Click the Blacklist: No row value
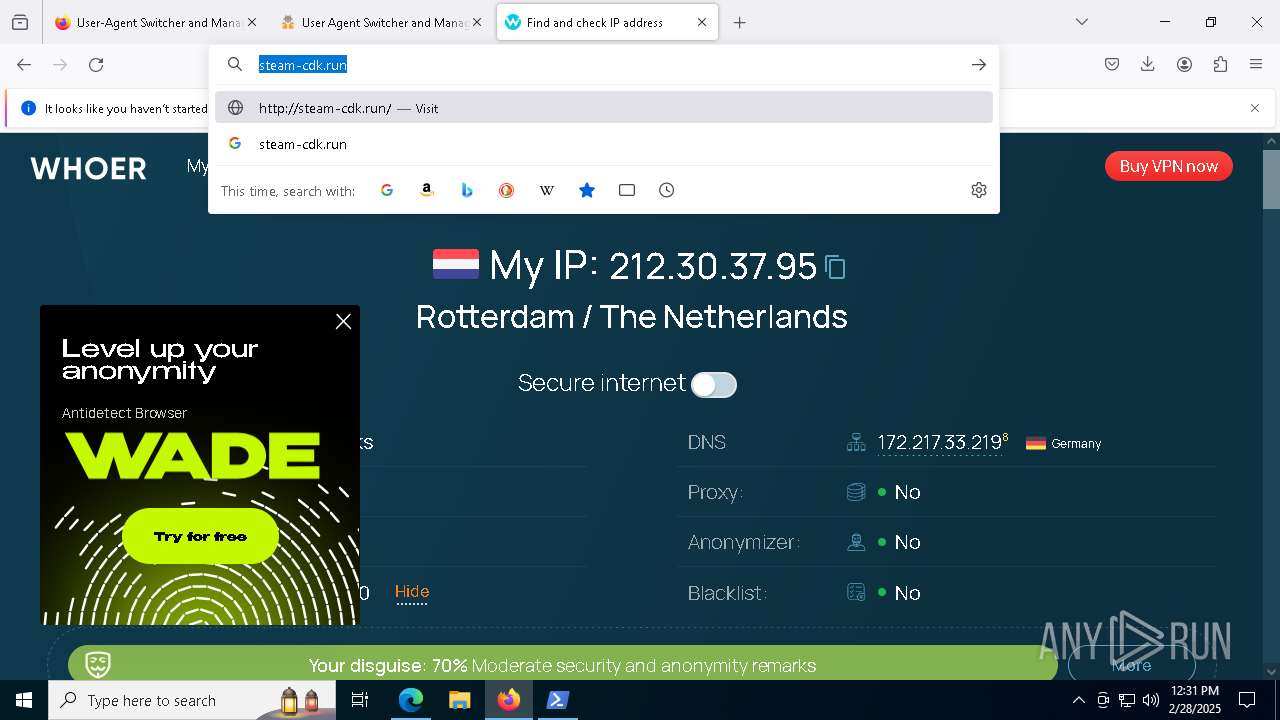This screenshot has height=720, width=1280. (907, 593)
